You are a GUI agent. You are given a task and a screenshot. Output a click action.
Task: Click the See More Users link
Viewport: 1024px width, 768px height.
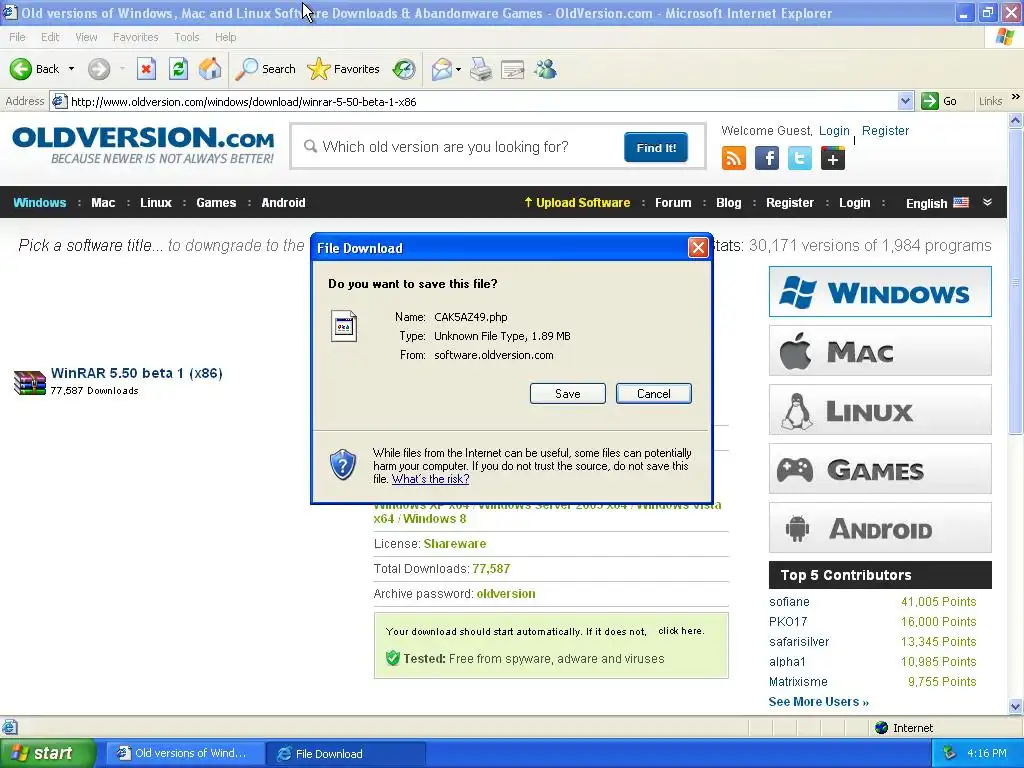(819, 701)
